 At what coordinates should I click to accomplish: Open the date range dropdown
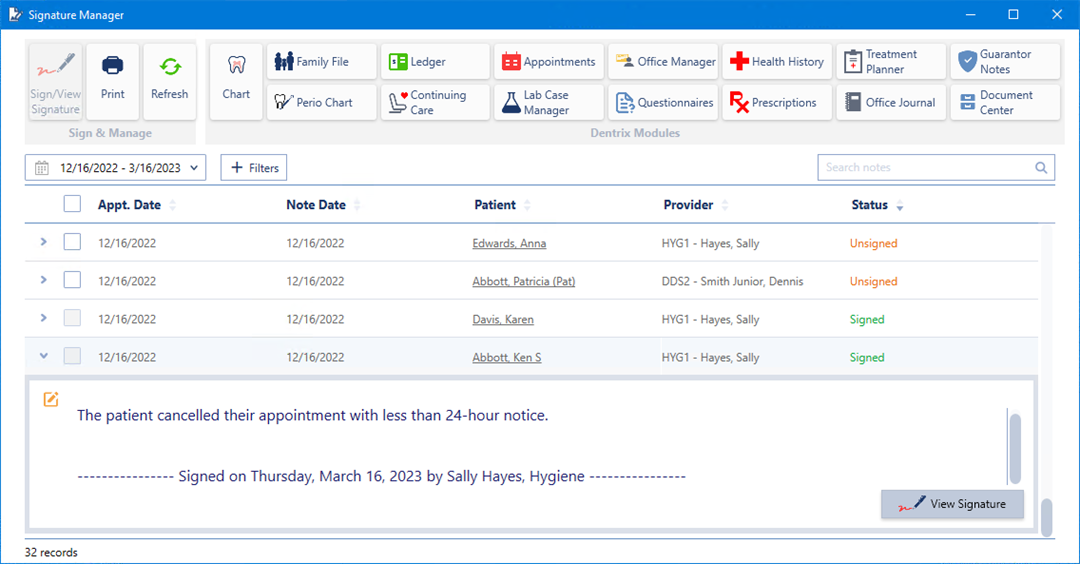pos(115,168)
